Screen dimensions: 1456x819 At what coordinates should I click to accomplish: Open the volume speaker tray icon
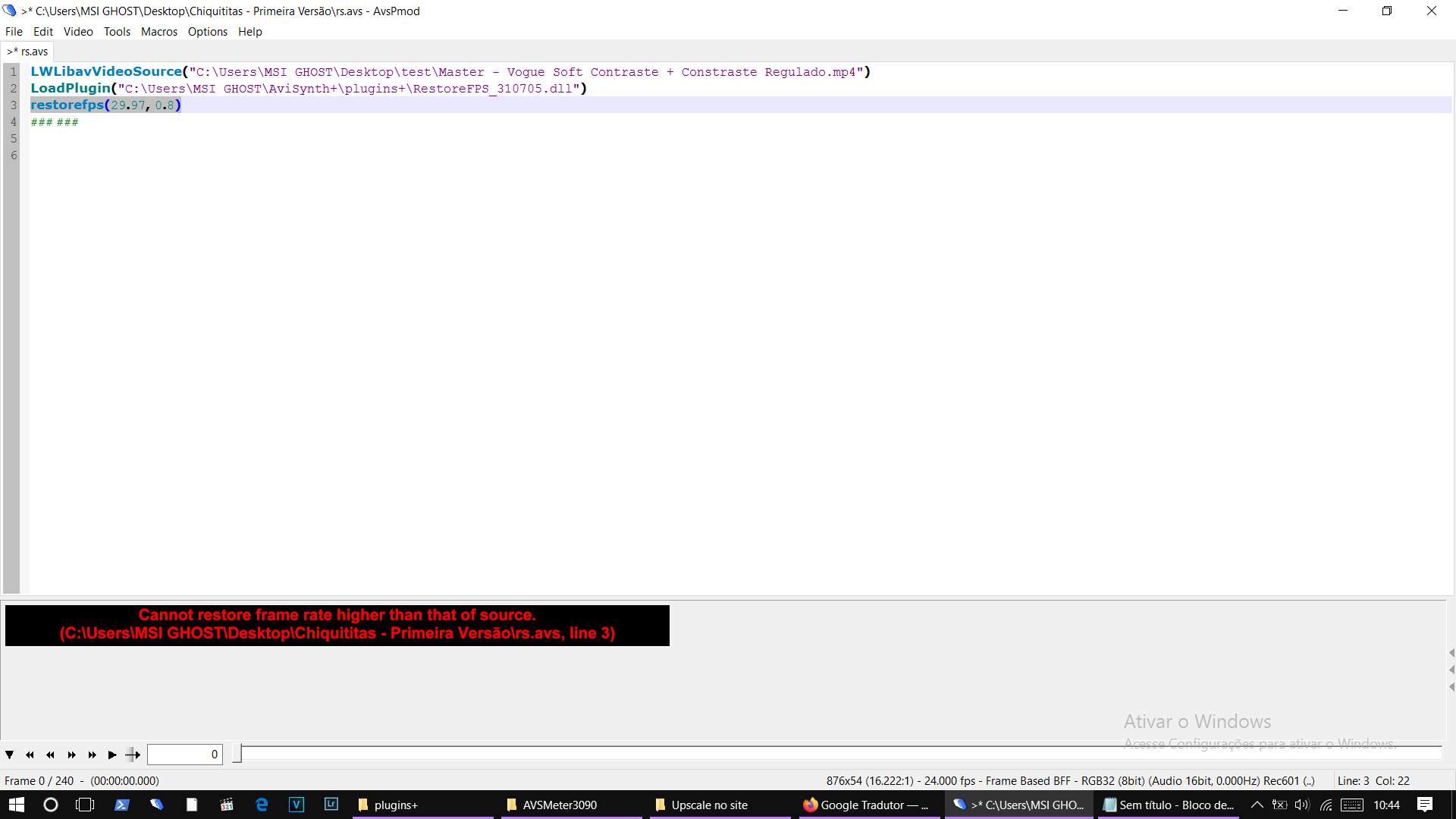[1302, 805]
